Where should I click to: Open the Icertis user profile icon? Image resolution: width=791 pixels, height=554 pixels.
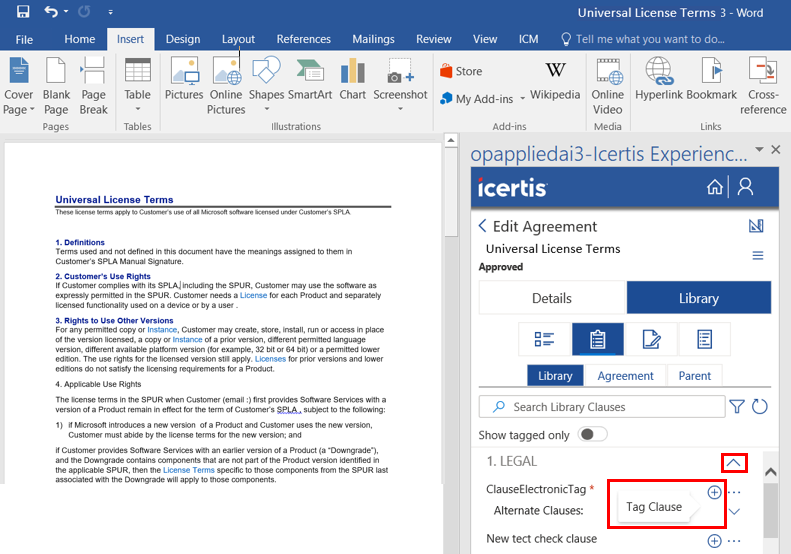tap(745, 187)
